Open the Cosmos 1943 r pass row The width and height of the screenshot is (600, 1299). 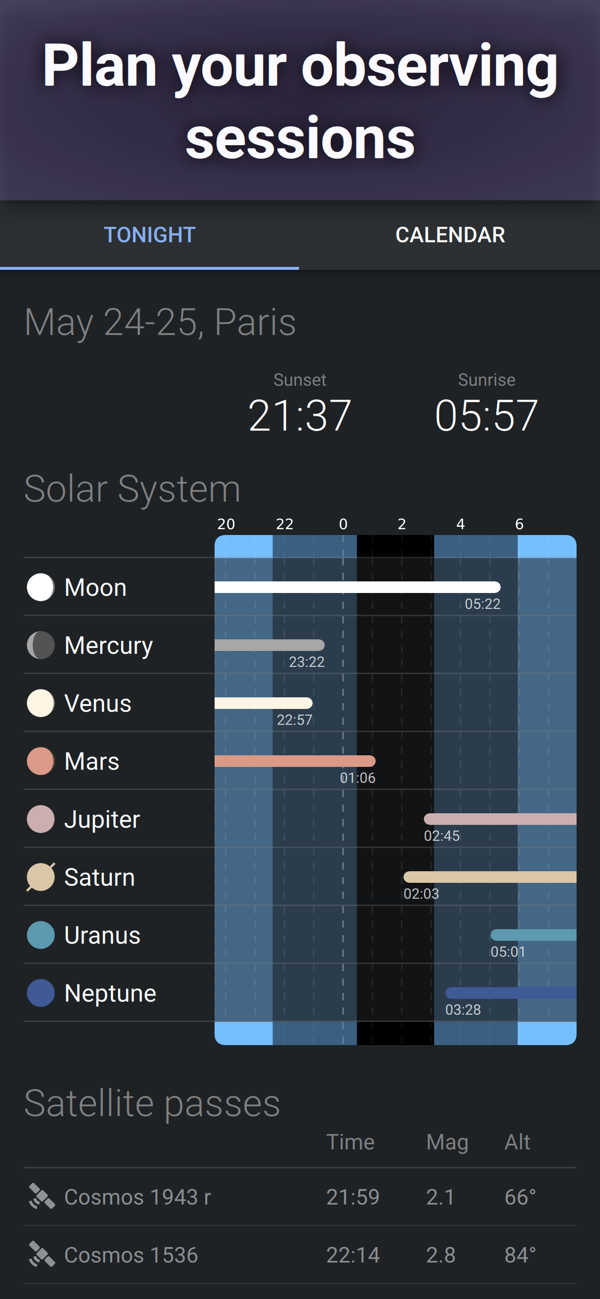300,1197
